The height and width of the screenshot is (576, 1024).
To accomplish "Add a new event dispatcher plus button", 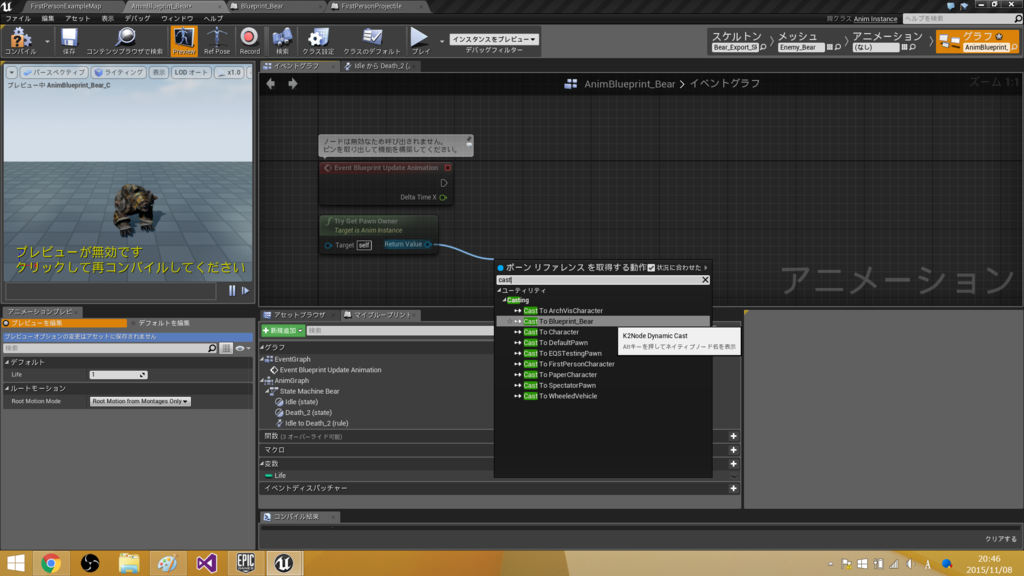I will [x=733, y=488].
